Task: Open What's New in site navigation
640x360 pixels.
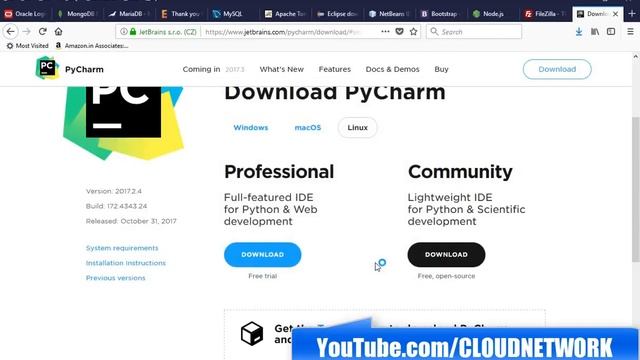Action: coord(282,69)
